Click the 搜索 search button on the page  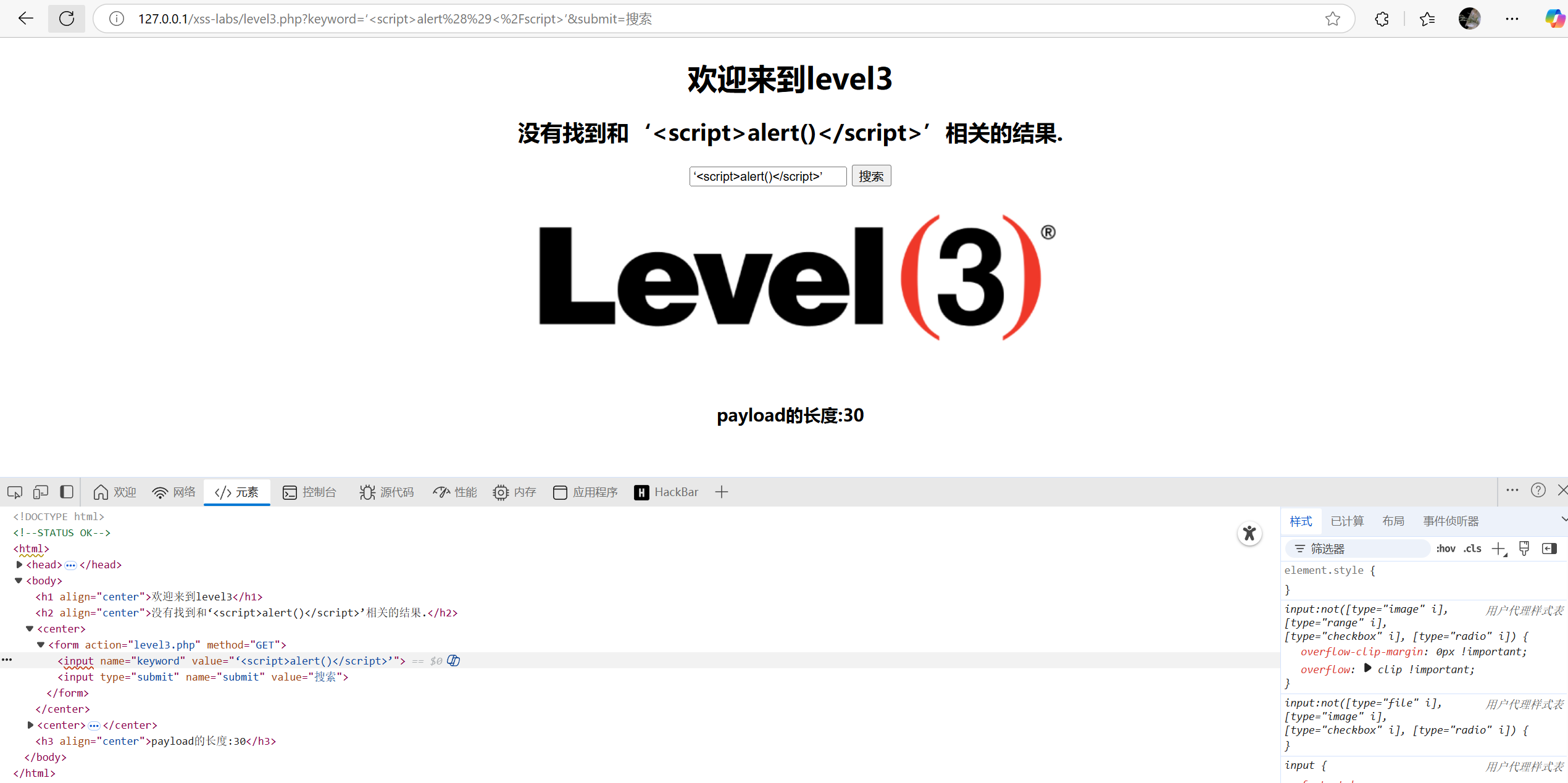[871, 176]
